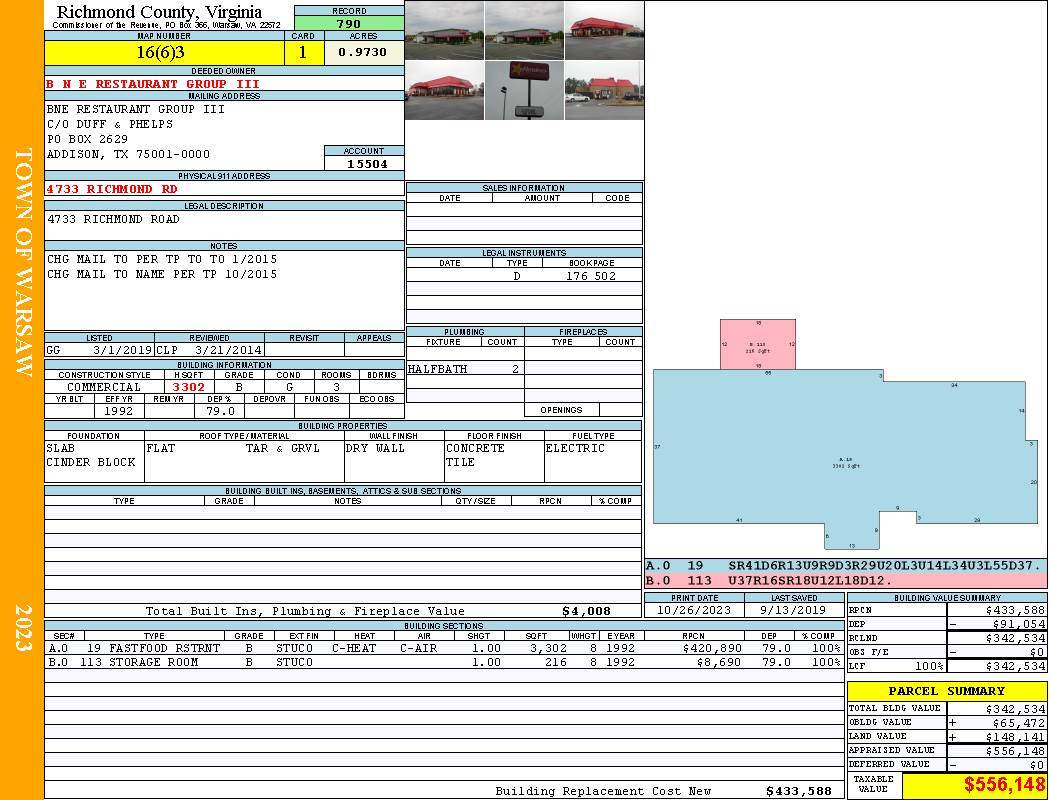Click the Hardee's sign photo thumbnail
This screenshot has width=1050, height=800.
(x=524, y=90)
